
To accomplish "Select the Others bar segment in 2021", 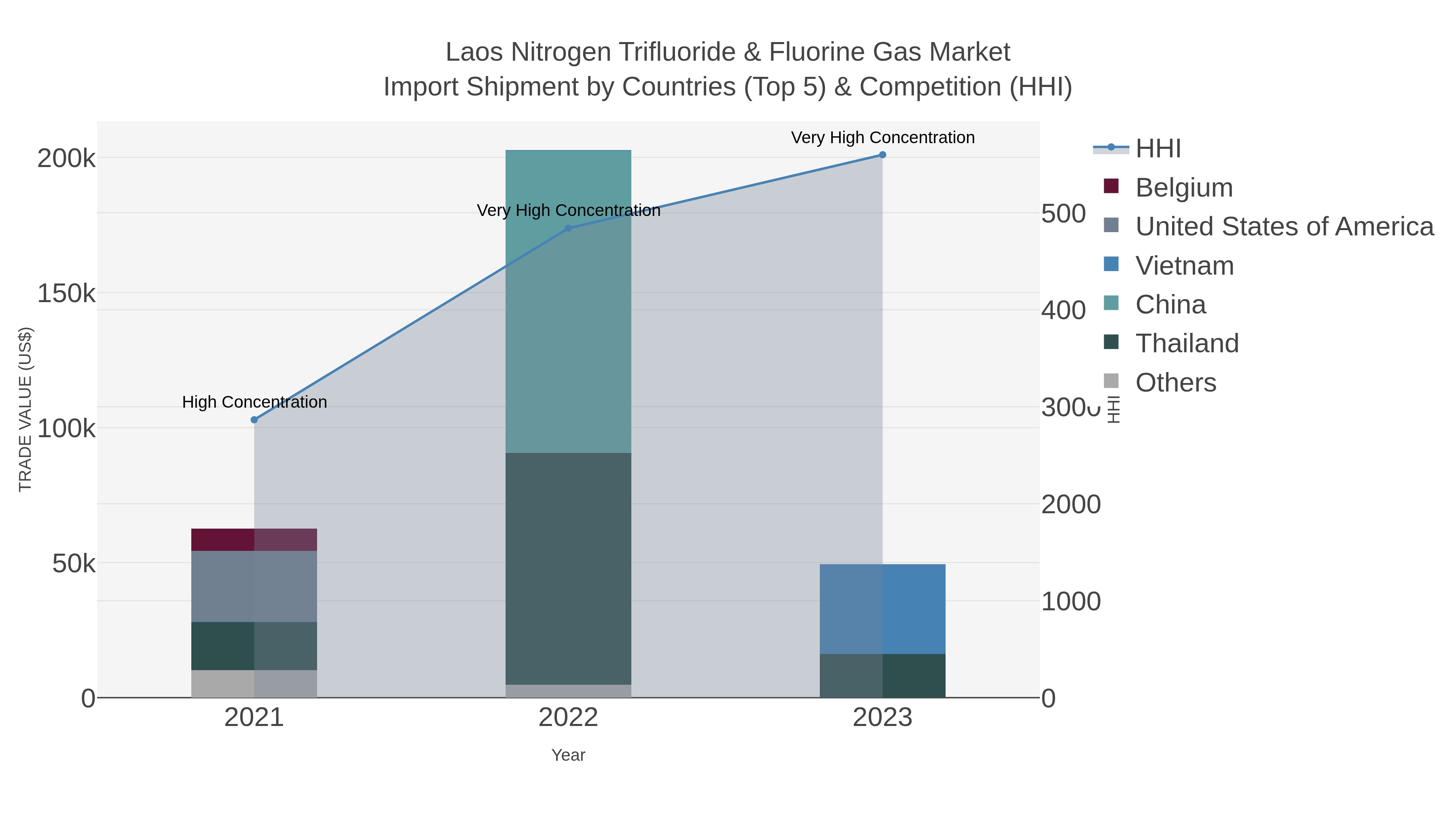I will pyautogui.click(x=254, y=684).
